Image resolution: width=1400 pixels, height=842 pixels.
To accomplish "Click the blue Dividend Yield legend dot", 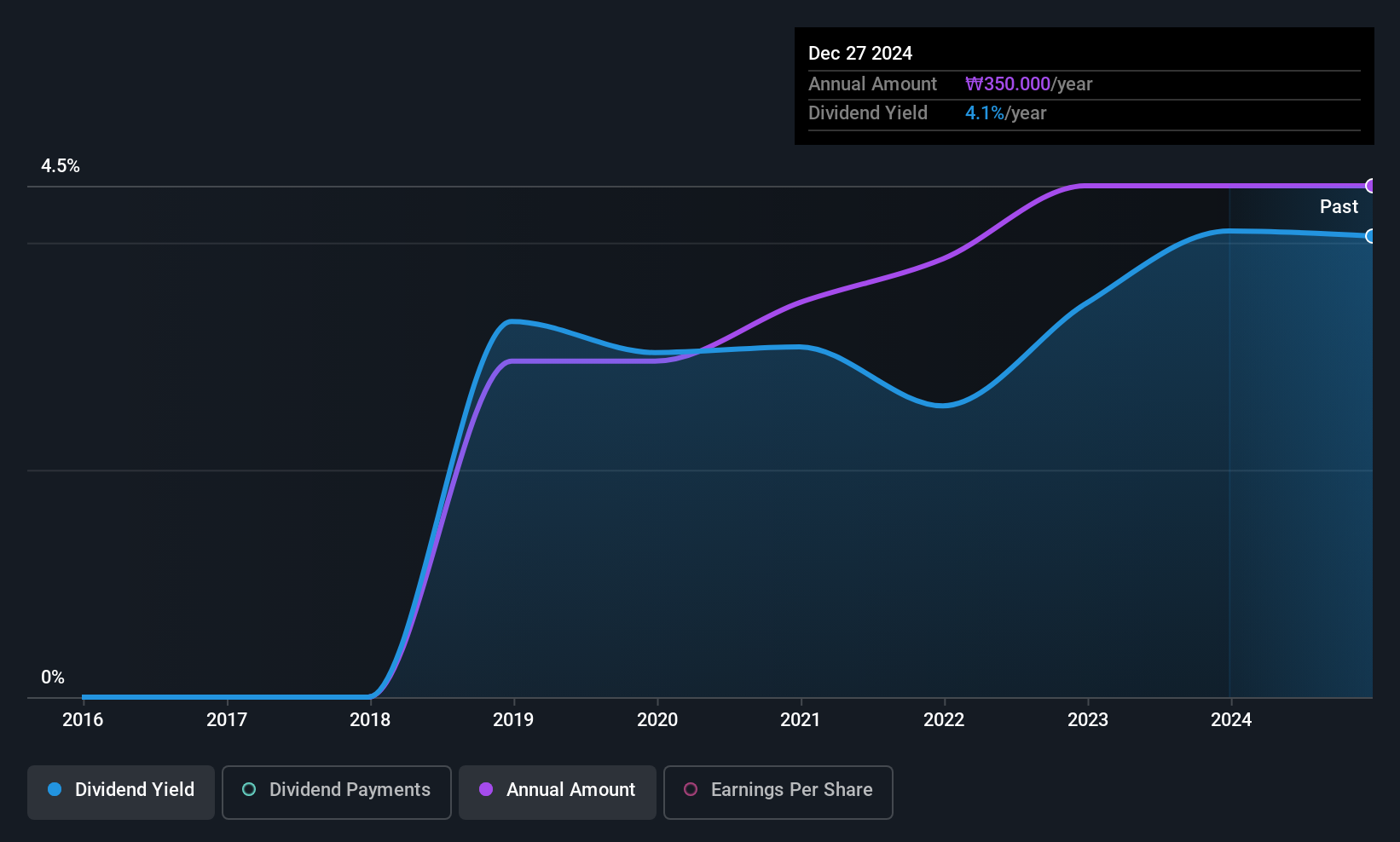I will click(55, 789).
